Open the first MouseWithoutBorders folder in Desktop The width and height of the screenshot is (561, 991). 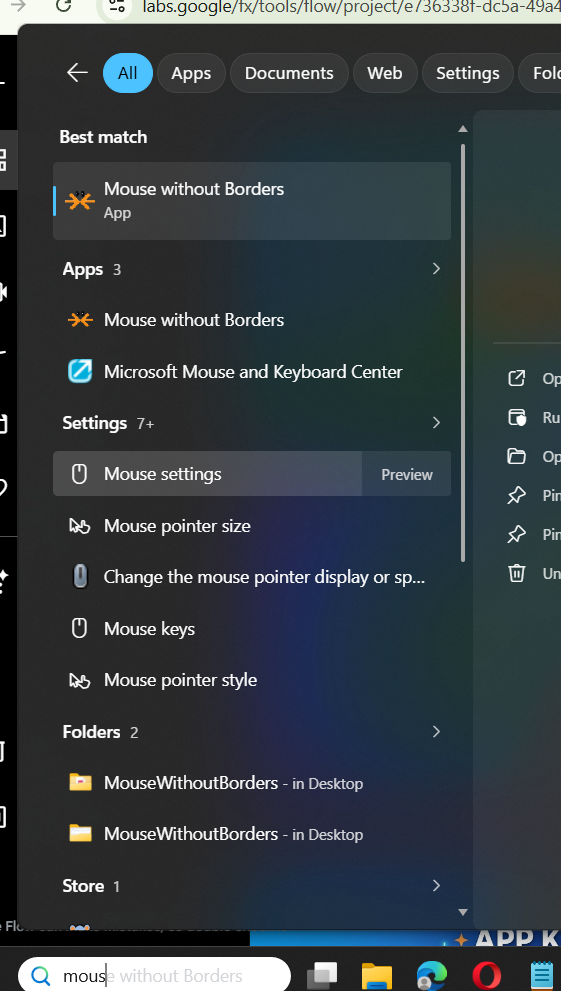pos(252,783)
